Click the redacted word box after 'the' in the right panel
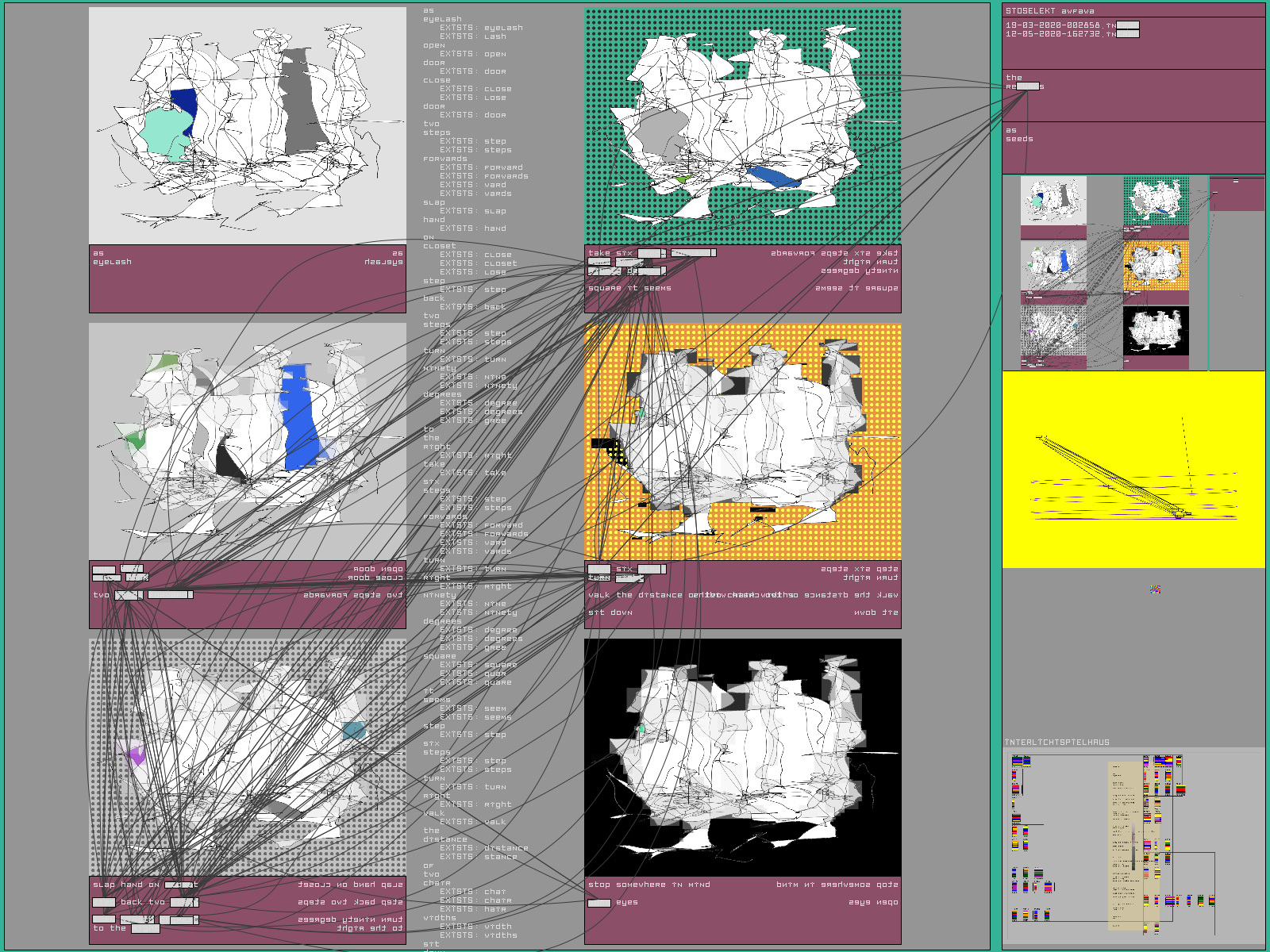This screenshot has width=1270, height=952. [1028, 86]
